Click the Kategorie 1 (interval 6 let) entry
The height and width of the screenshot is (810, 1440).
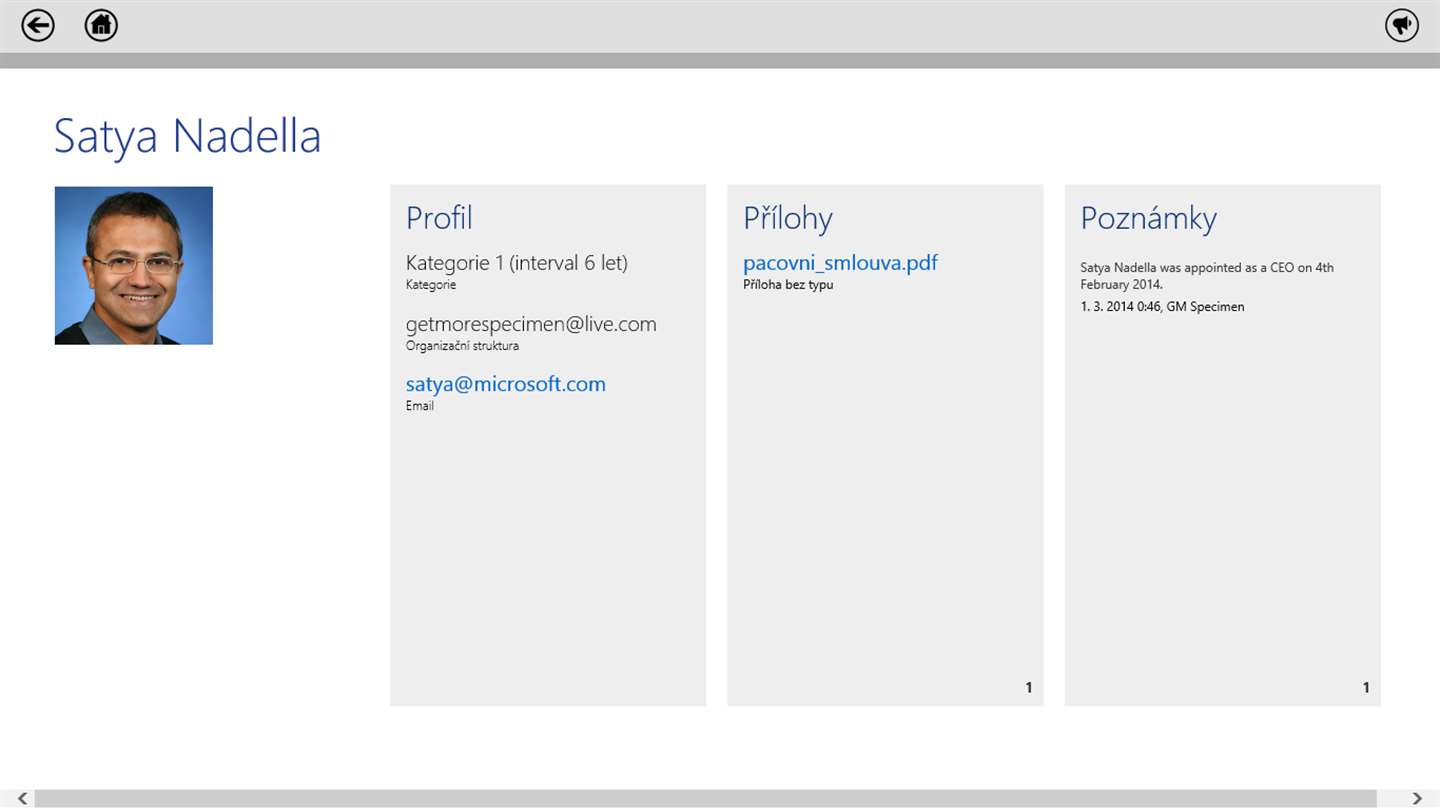click(516, 263)
